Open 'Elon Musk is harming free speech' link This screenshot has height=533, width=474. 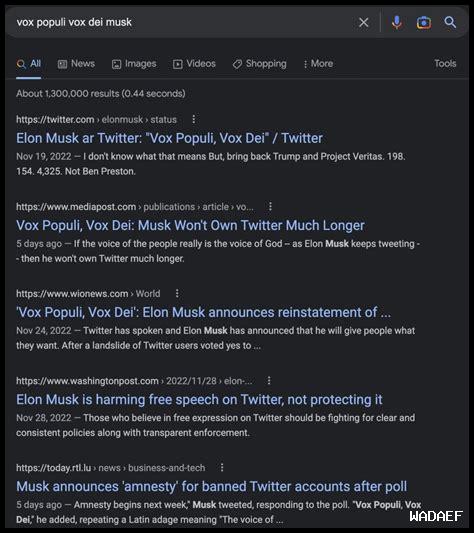199,400
